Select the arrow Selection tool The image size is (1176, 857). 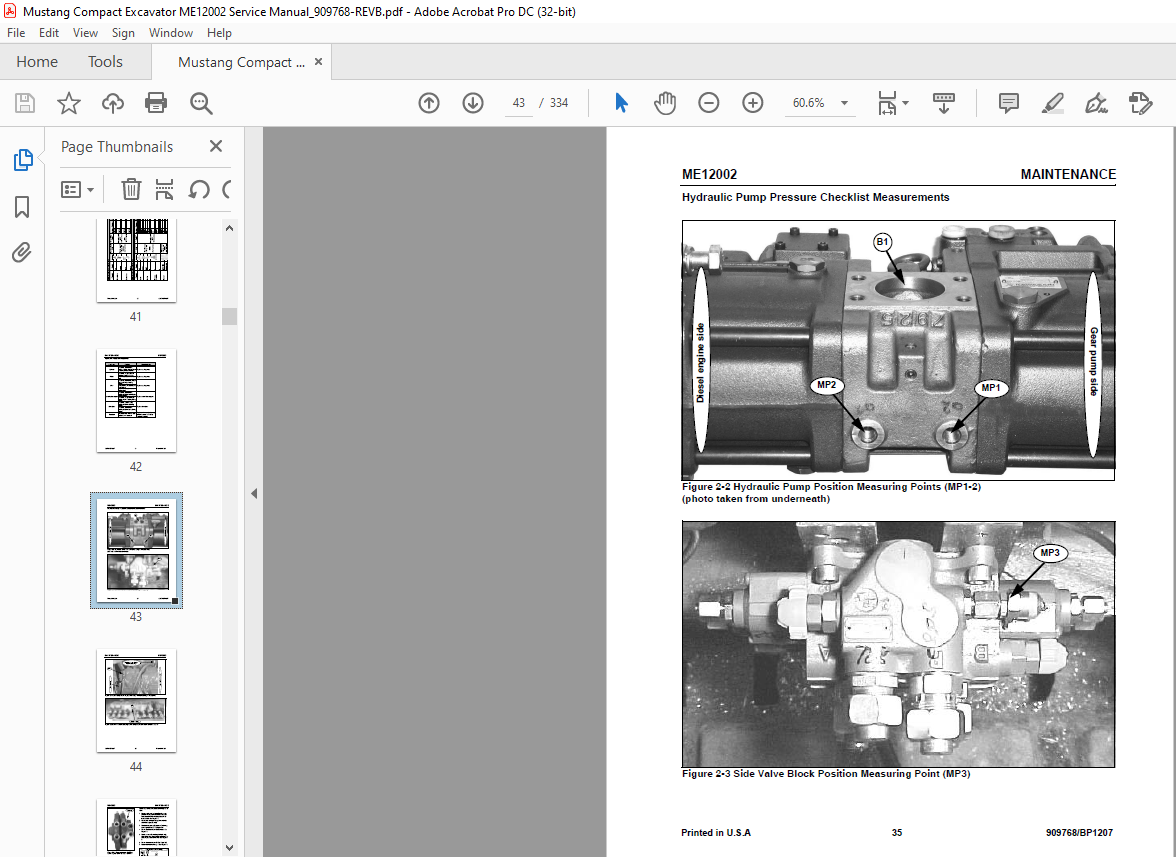pos(621,103)
